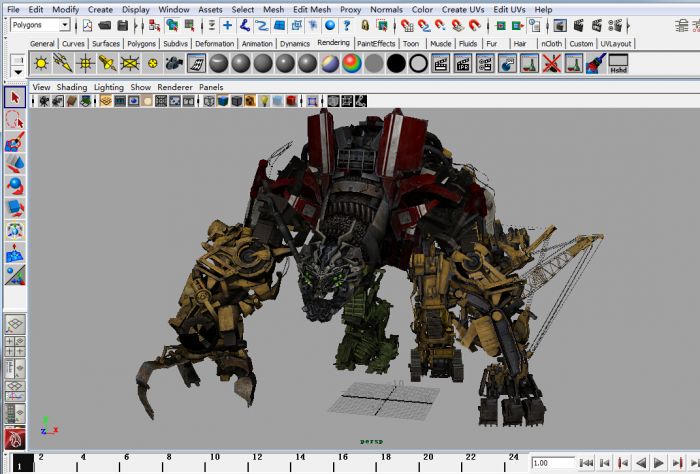Open the shelf tabs selector box

click(17, 60)
